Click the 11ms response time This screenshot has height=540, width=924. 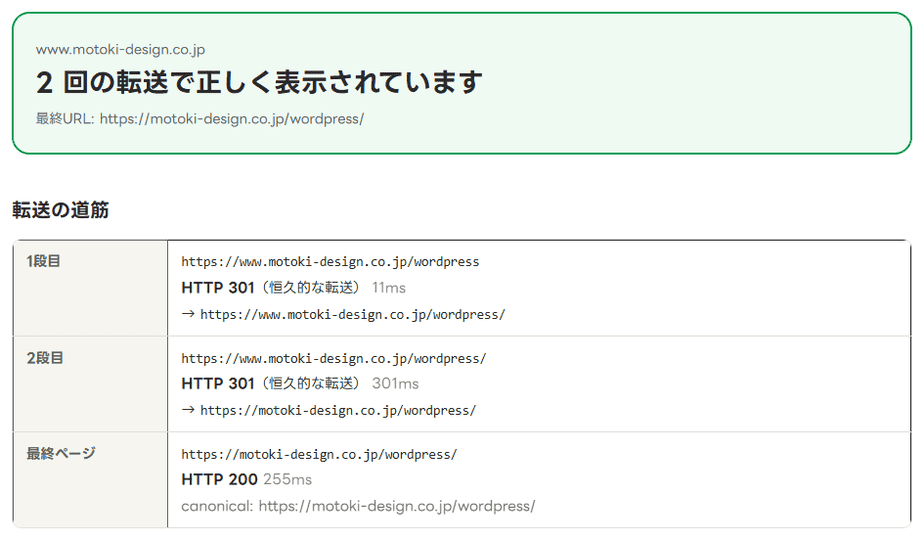(x=389, y=288)
